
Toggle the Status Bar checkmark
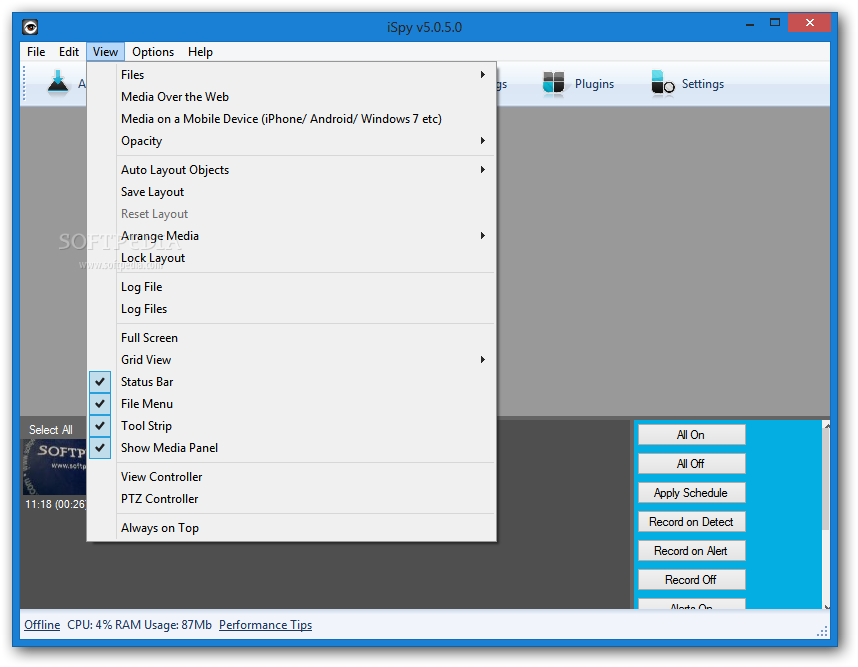point(100,382)
